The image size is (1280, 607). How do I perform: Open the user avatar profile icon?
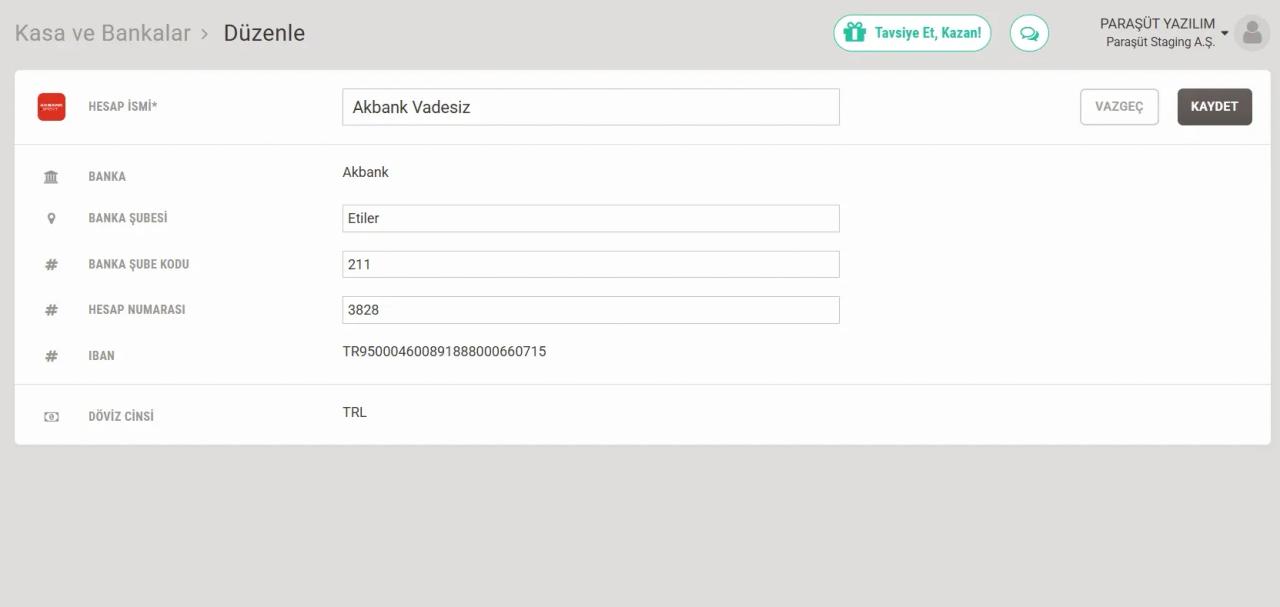1251,33
